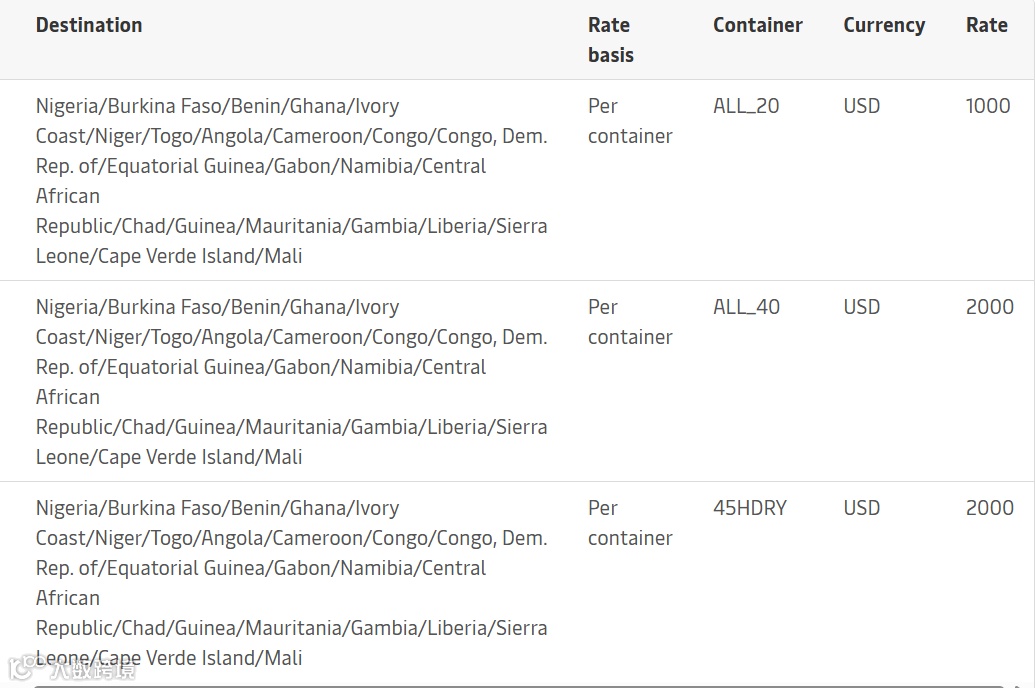Click the 2000 rate in ALL_40 row
The height and width of the screenshot is (688, 1035).
coord(989,307)
